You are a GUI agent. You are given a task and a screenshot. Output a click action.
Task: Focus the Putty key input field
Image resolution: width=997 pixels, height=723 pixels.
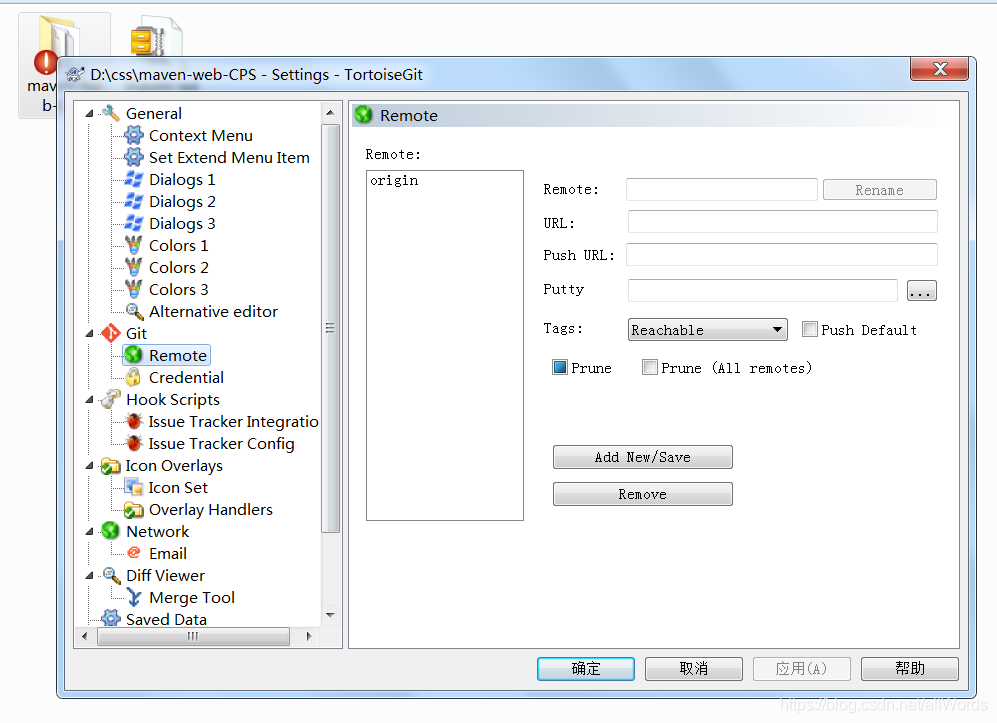tap(762, 290)
